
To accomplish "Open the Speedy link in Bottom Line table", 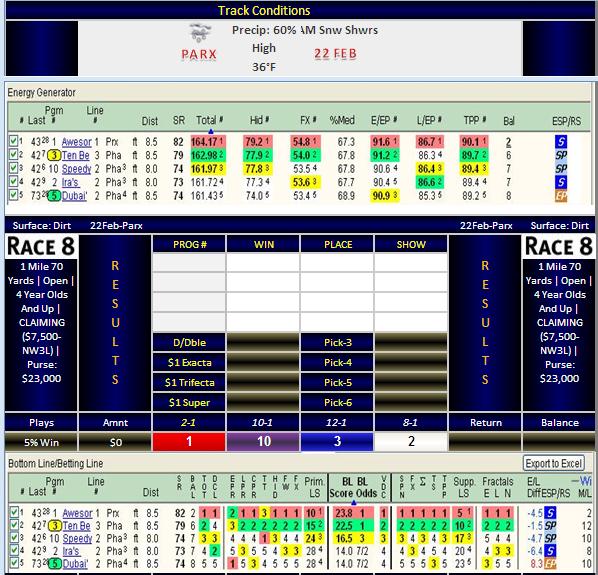I will [x=77, y=538].
